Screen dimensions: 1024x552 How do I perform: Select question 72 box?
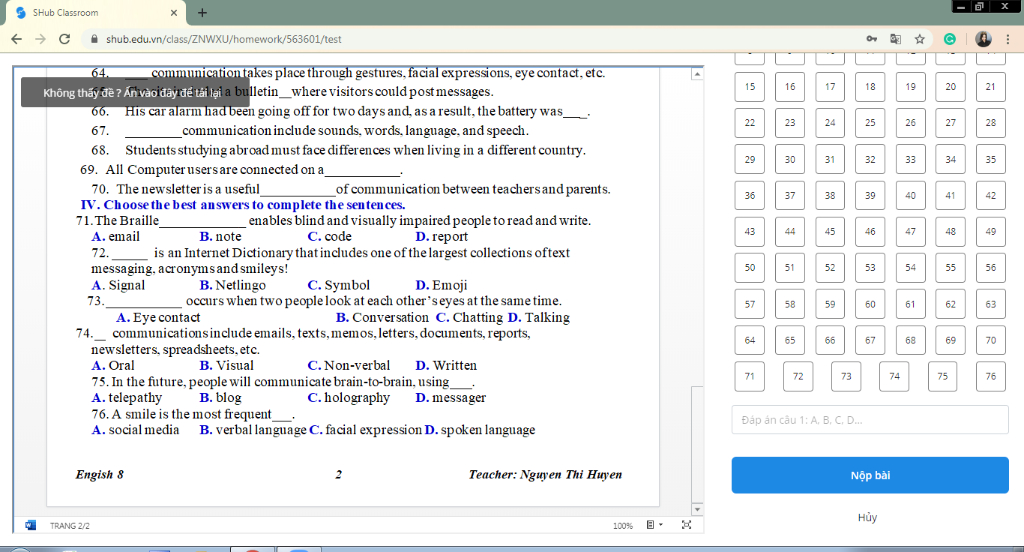pos(798,376)
